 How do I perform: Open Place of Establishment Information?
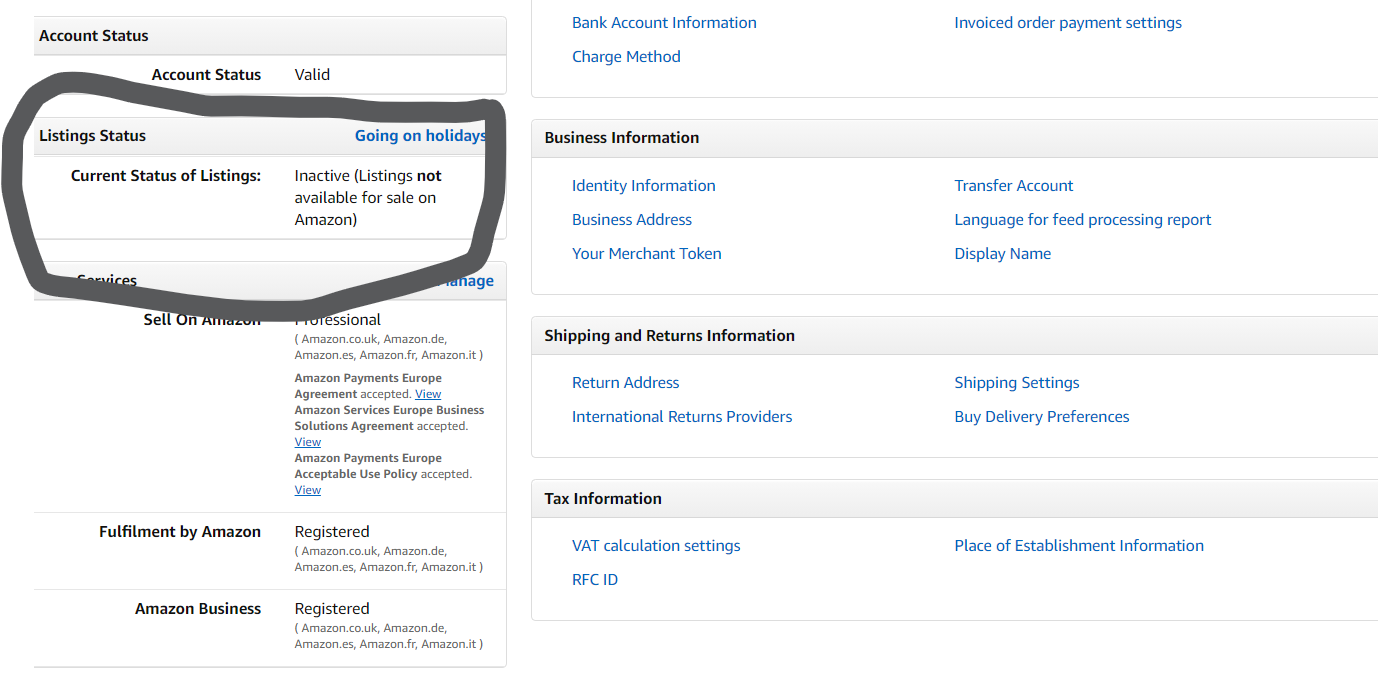click(1079, 545)
